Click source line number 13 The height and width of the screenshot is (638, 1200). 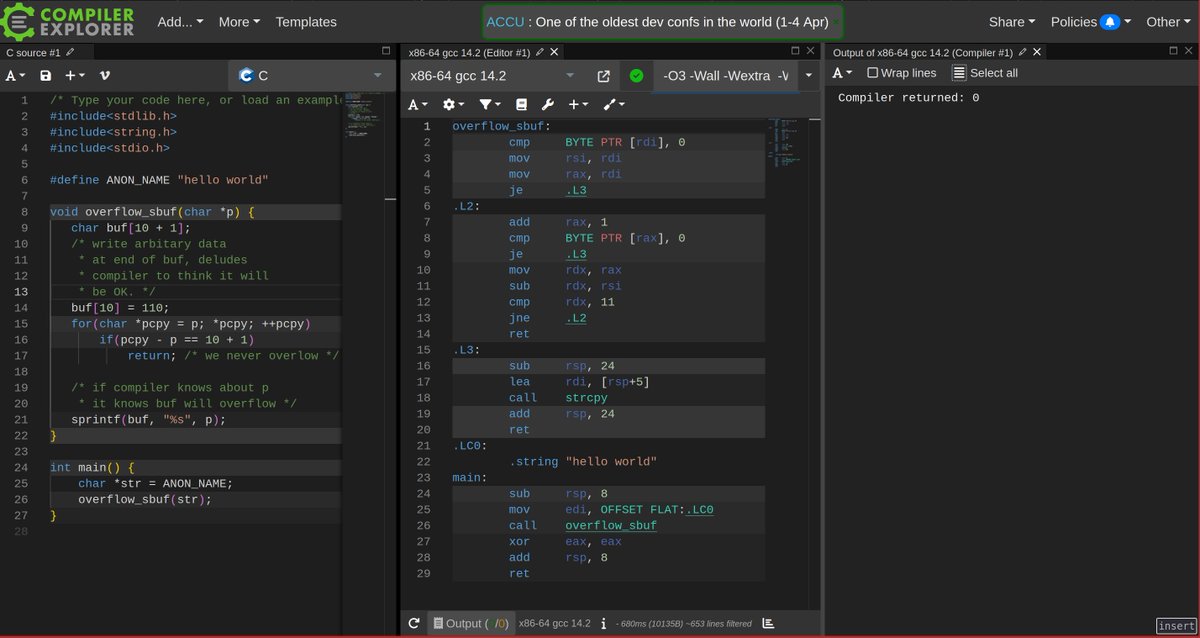coord(21,292)
